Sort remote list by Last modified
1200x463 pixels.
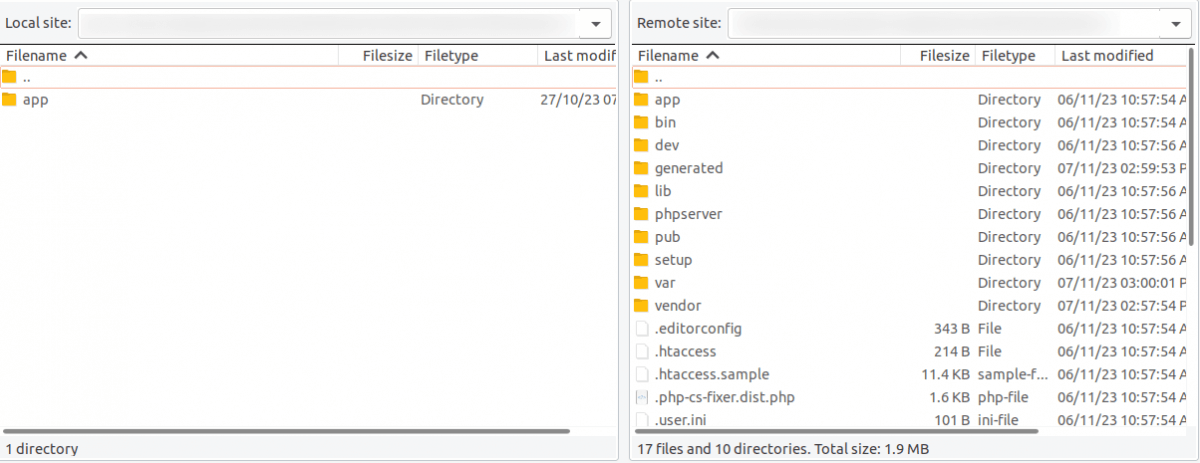(x=1106, y=56)
